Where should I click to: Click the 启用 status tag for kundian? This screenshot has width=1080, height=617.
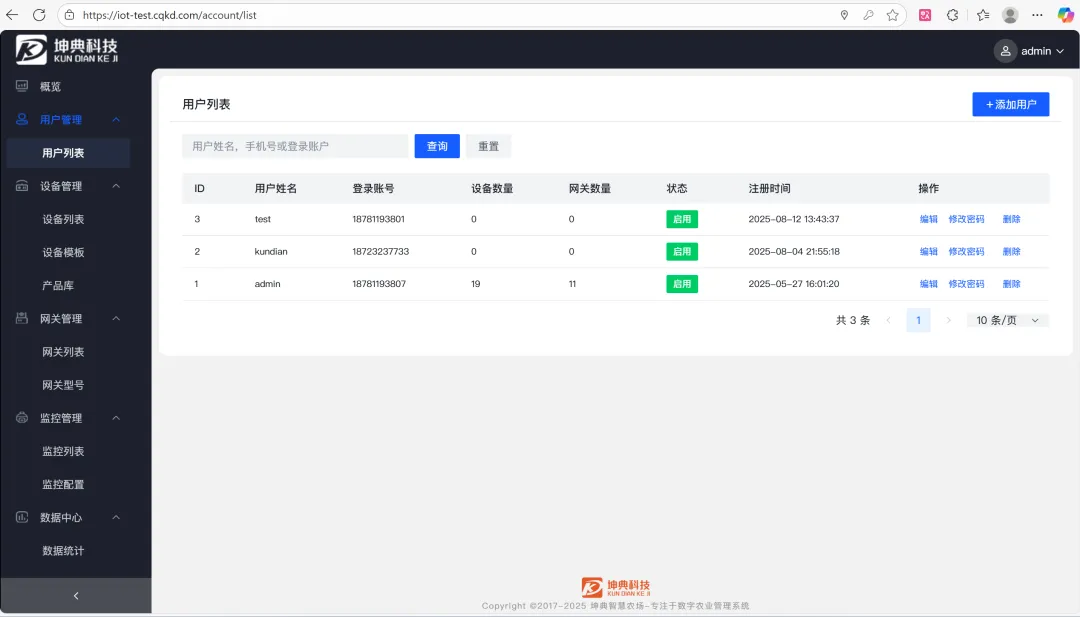(x=682, y=251)
